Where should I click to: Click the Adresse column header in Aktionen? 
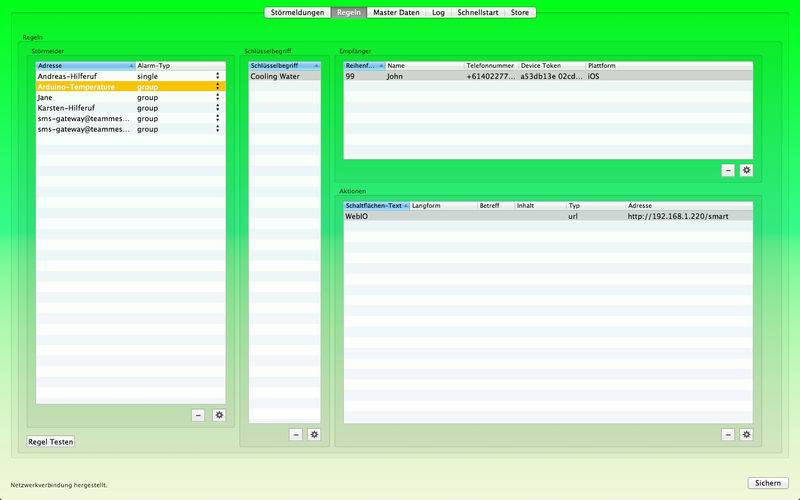coord(689,206)
